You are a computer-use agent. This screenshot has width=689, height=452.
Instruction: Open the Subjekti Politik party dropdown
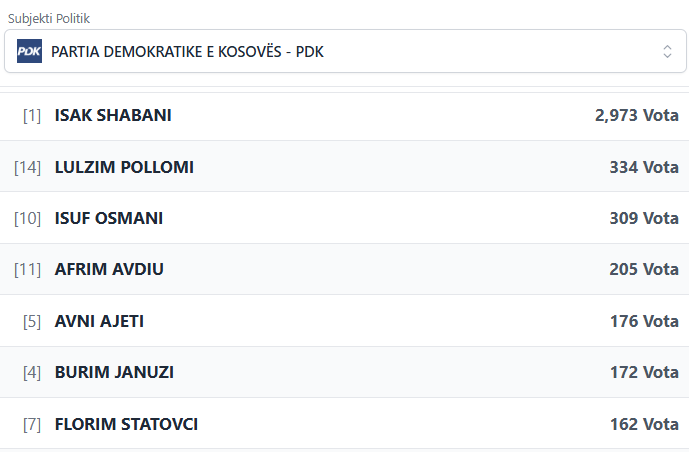(344, 51)
